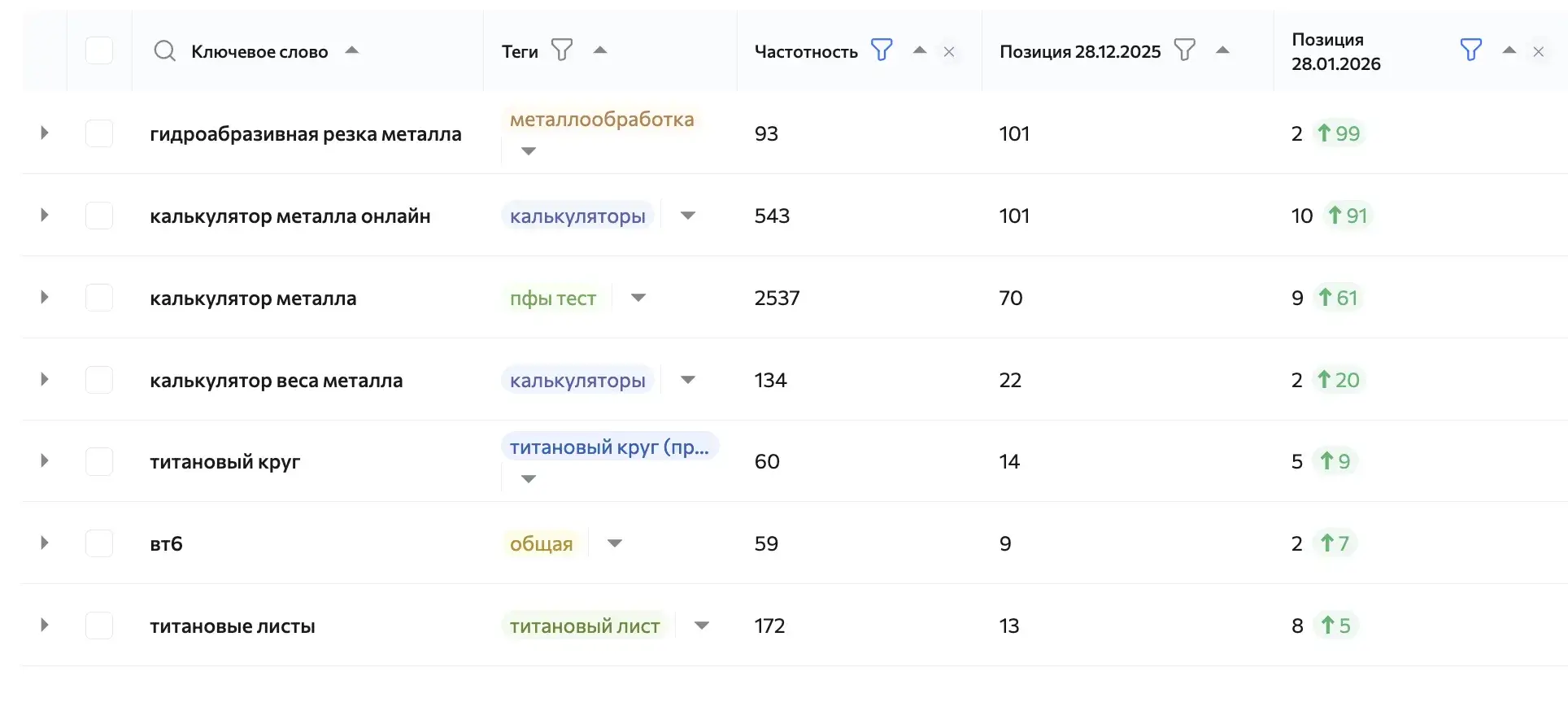Viewport: 1568px width, 702px height.
Task: Click the общая tag label
Action: pos(542,543)
